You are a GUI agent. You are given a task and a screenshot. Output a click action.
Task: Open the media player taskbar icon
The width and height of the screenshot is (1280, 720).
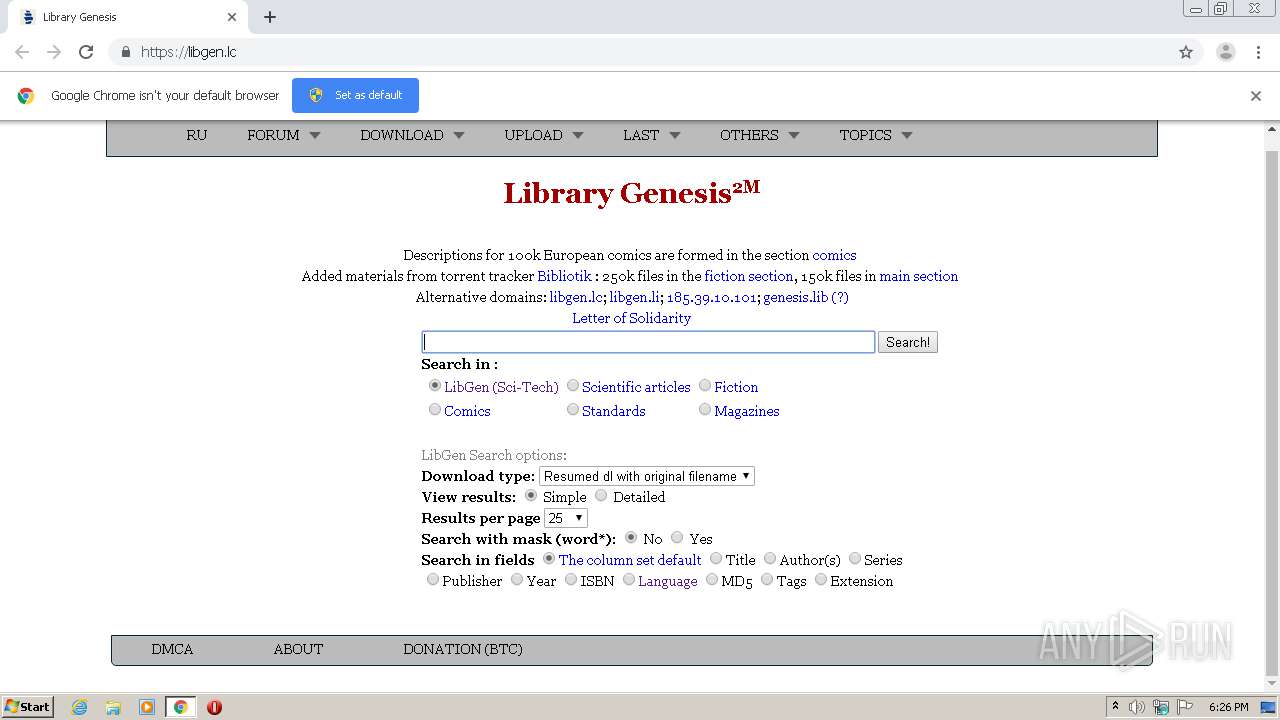pos(147,707)
